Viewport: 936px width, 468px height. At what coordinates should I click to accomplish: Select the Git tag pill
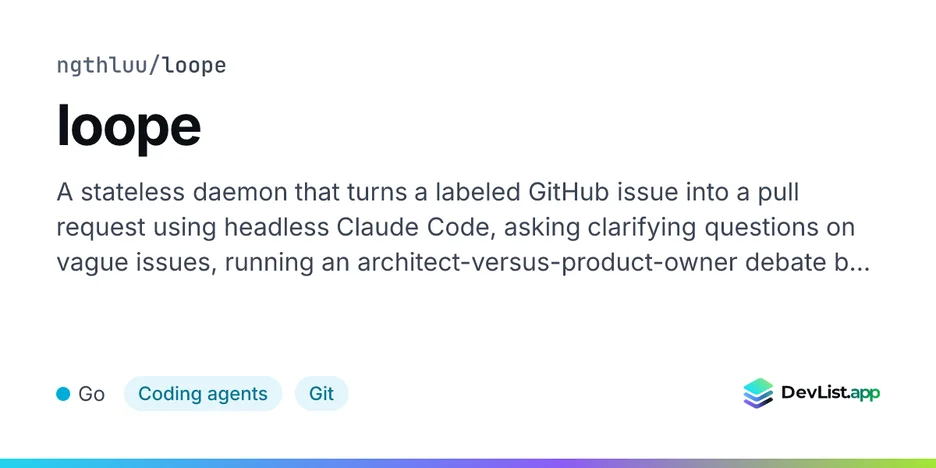(x=321, y=394)
